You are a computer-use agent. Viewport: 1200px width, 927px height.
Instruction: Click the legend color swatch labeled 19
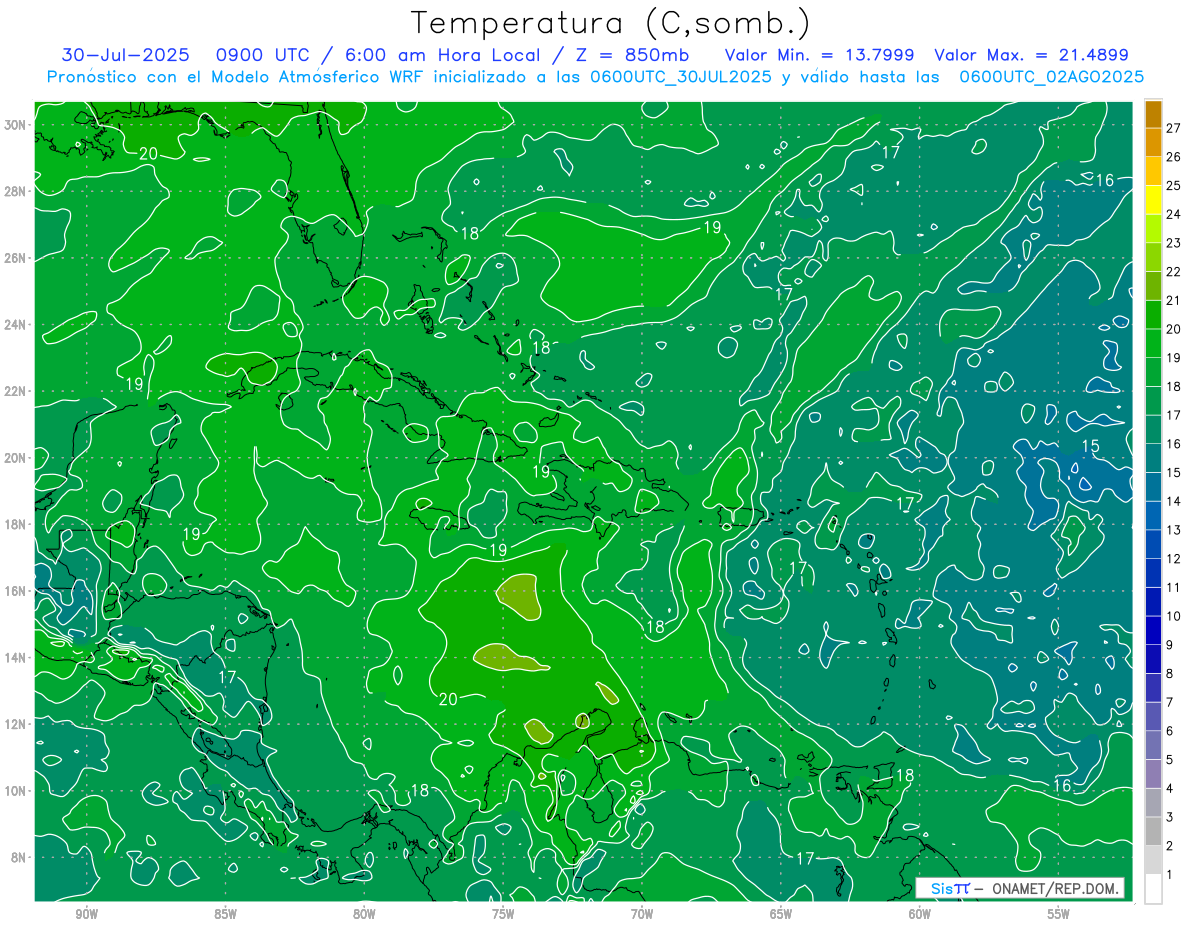[x=1153, y=344]
